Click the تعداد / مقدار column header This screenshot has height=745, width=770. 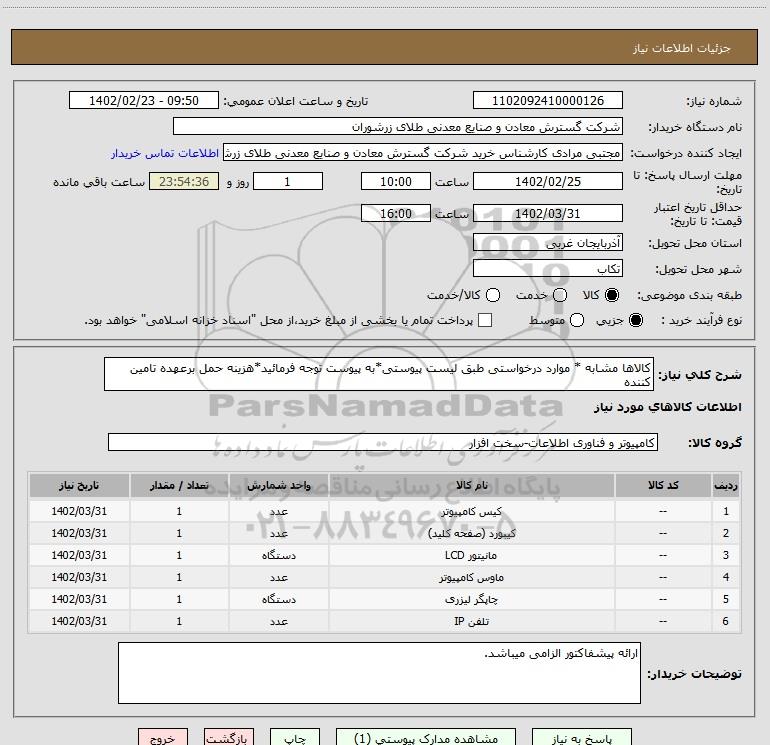coord(179,485)
